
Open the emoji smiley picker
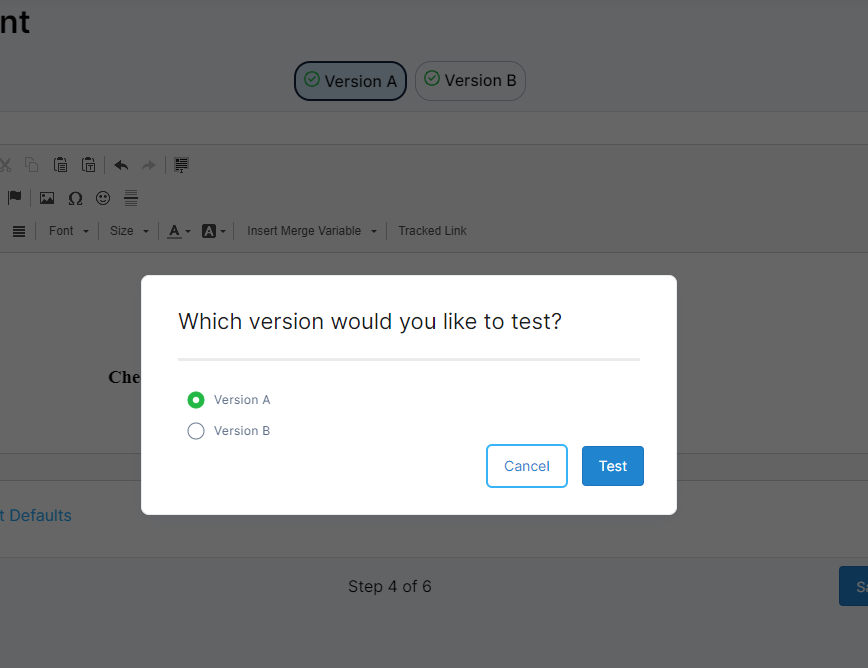103,198
